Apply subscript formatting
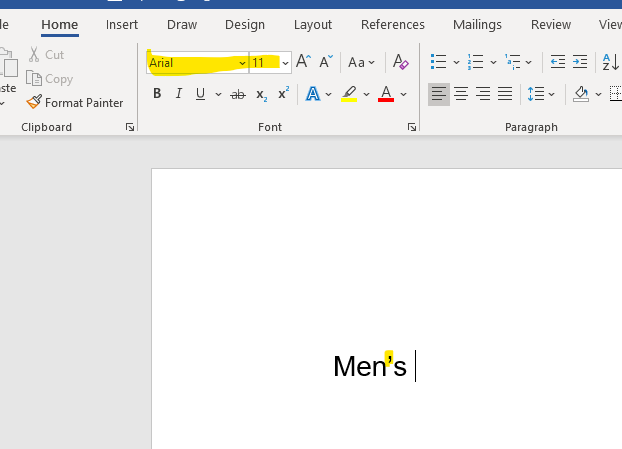 pyautogui.click(x=261, y=94)
